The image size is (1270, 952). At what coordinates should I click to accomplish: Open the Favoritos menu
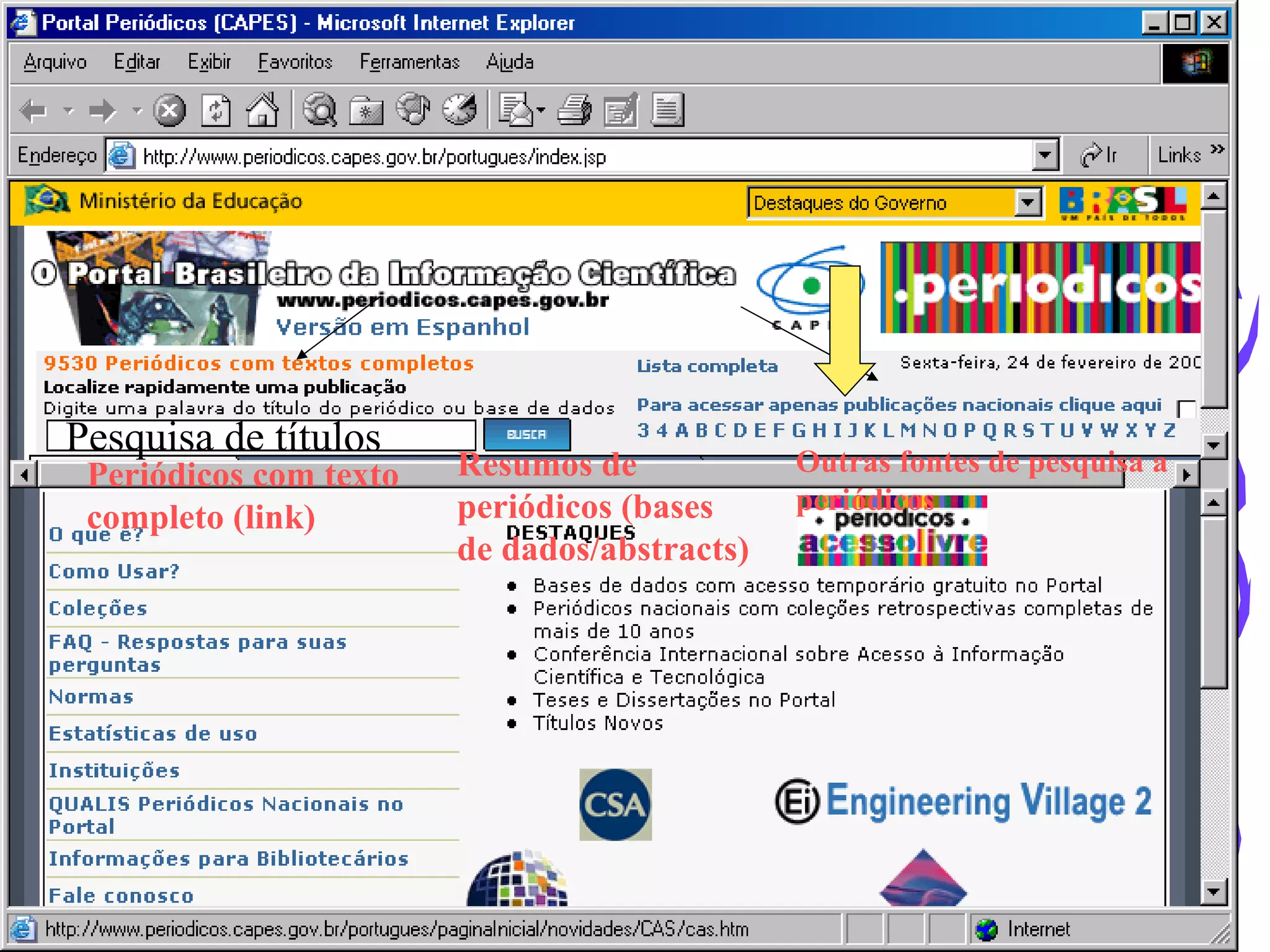click(295, 62)
